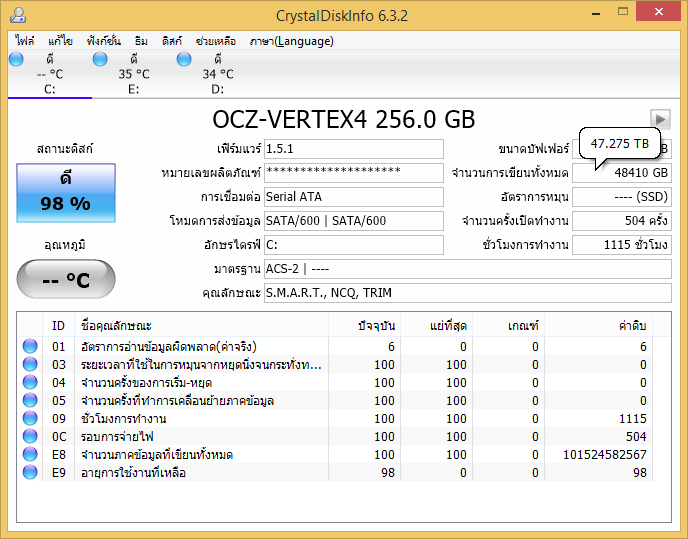
Task: Open the ภาษา(Language) menu
Action: coord(291,41)
